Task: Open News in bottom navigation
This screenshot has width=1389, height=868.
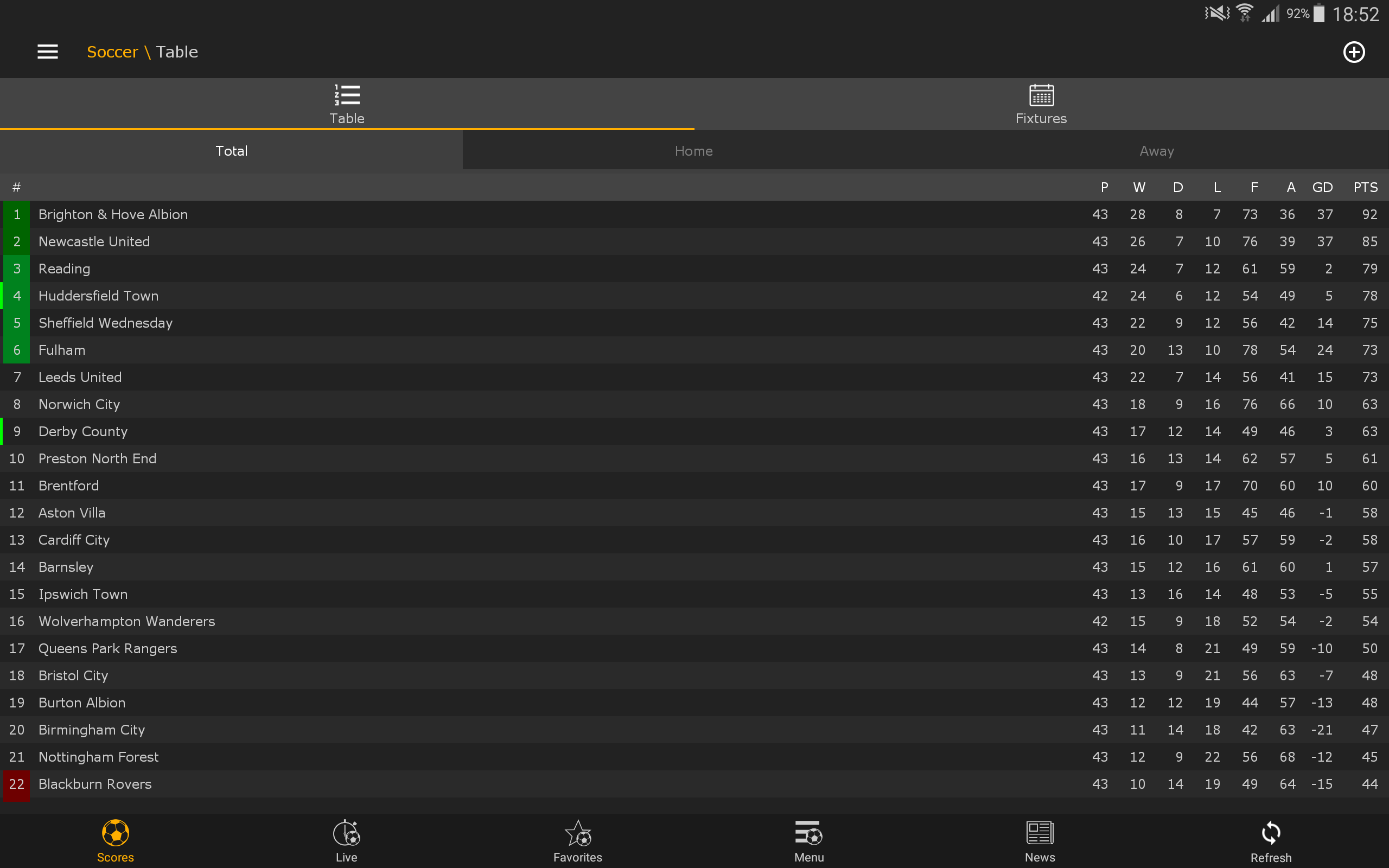Action: (1040, 840)
